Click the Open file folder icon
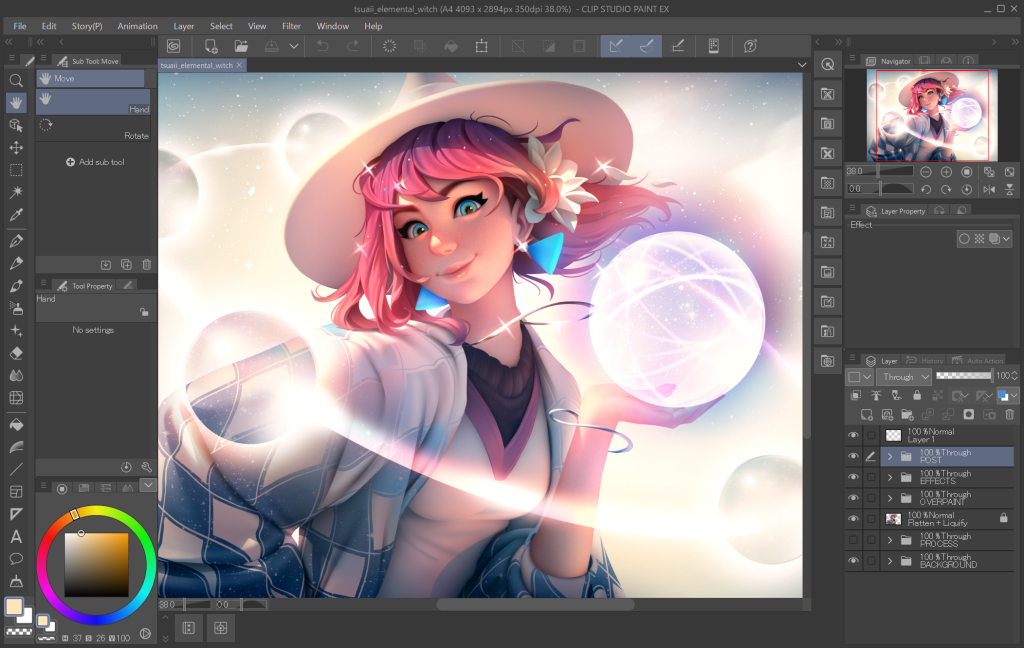Viewport: 1024px width, 648px height. click(x=241, y=46)
